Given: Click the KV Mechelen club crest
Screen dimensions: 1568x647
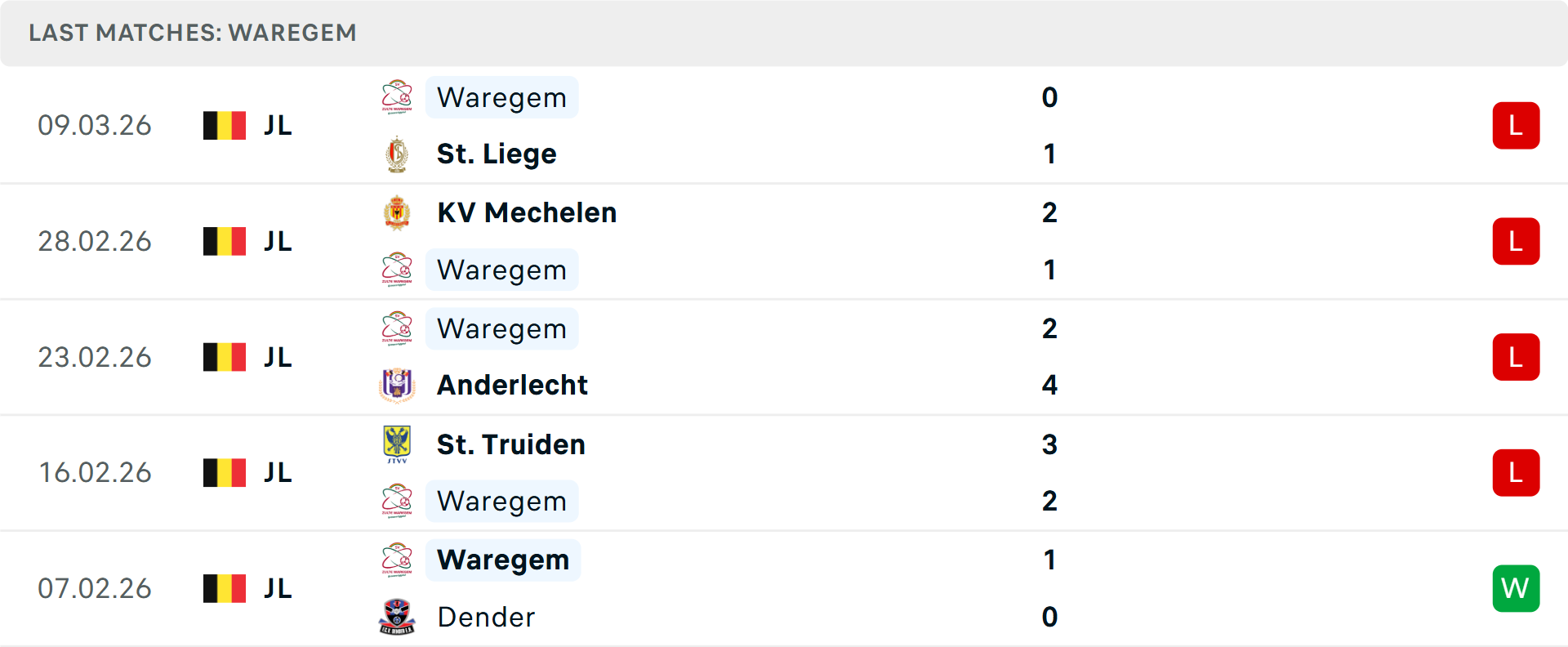Looking at the screenshot, I should [397, 212].
